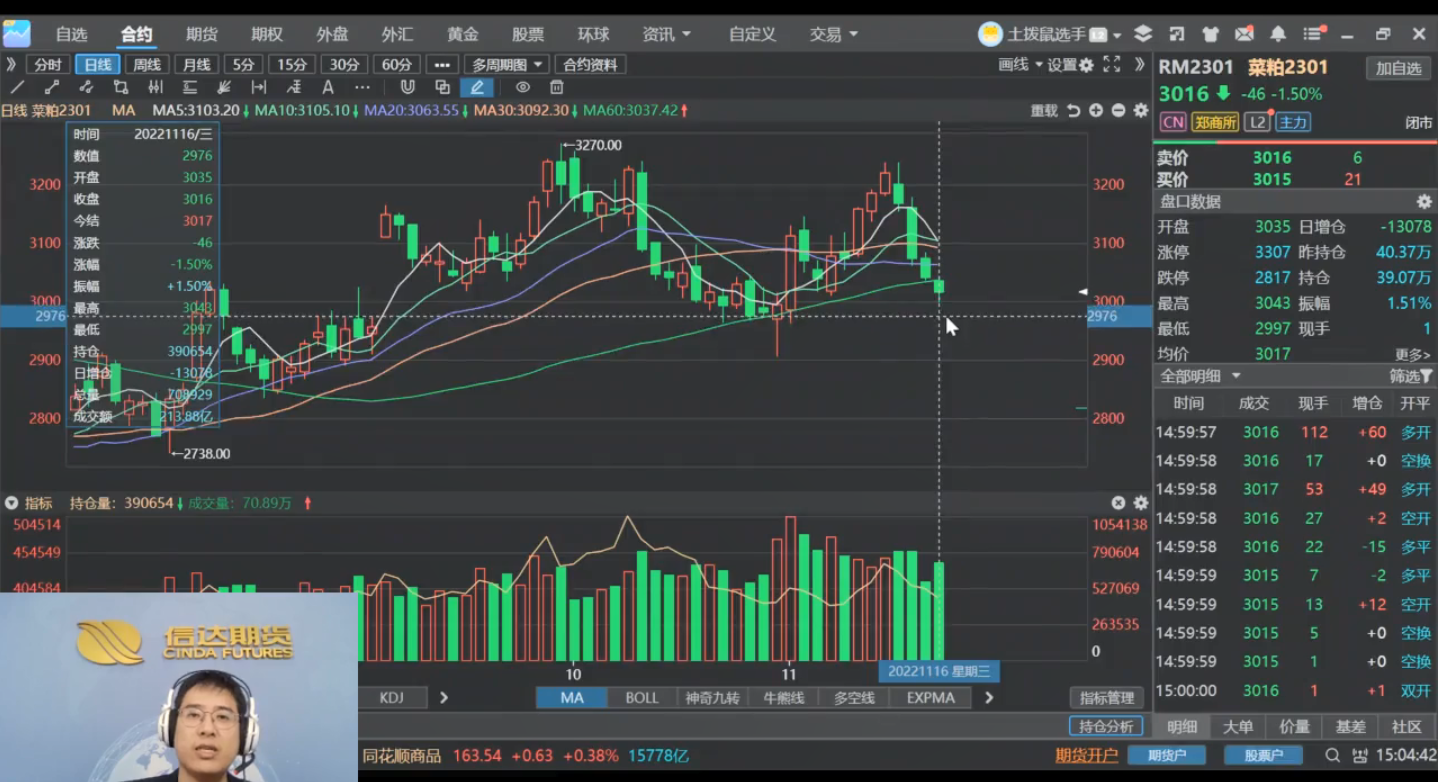Switch to the BOLL indicator tab
This screenshot has height=782, width=1438.
[x=641, y=698]
